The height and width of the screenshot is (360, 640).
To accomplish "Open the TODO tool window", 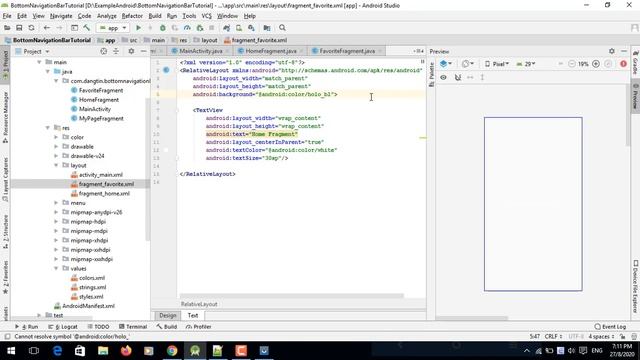I will click(x=98, y=327).
